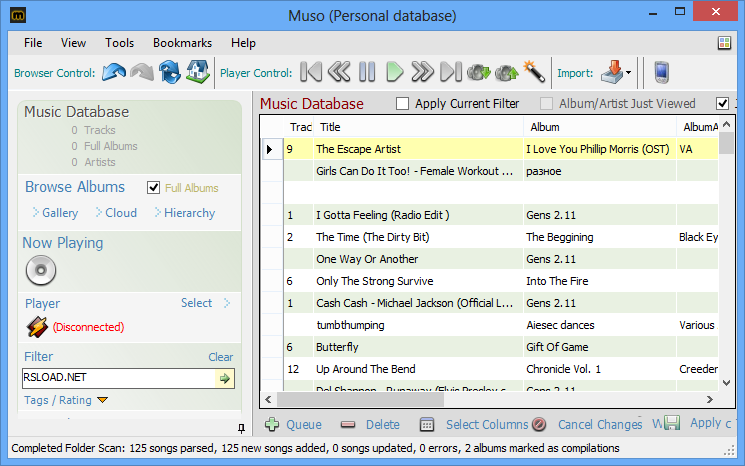Open the File menu
This screenshot has height=466, width=745.
[33, 43]
